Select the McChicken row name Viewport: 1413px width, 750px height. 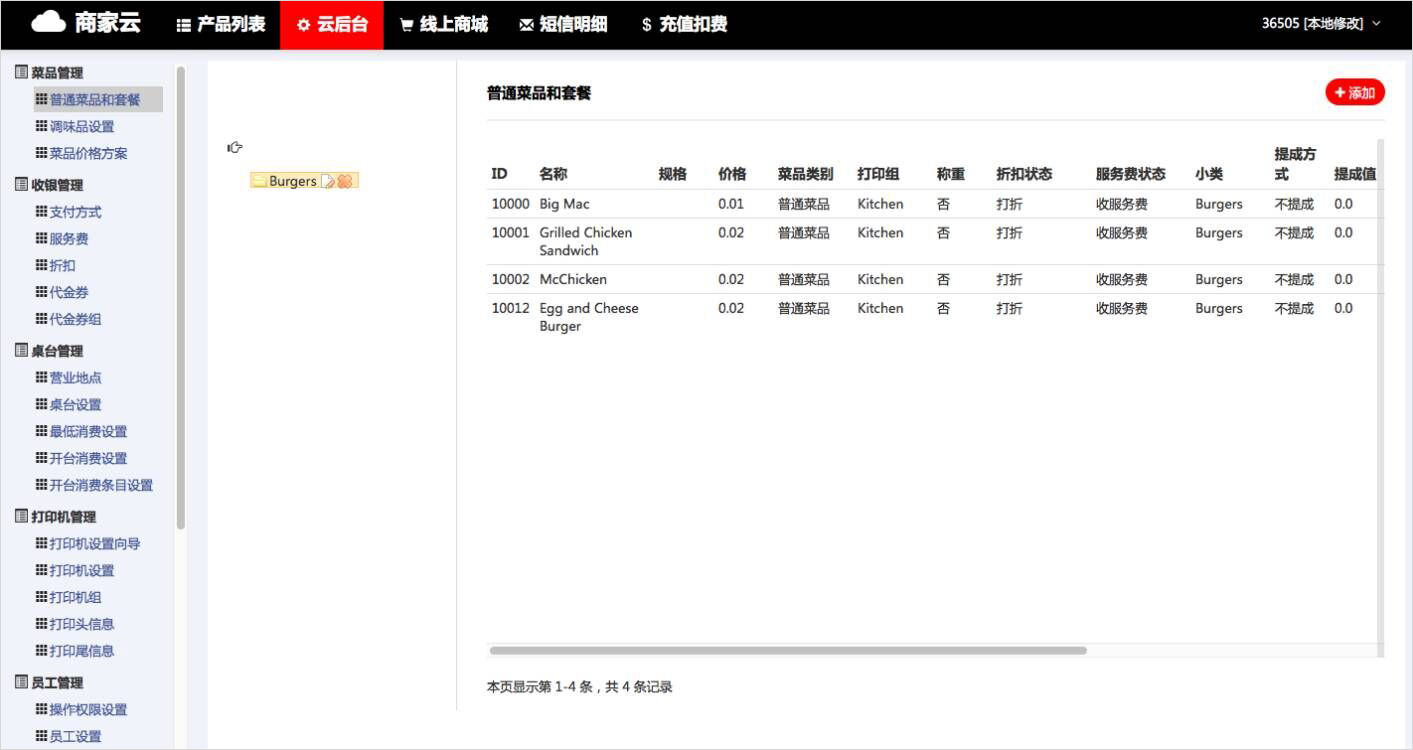(573, 280)
